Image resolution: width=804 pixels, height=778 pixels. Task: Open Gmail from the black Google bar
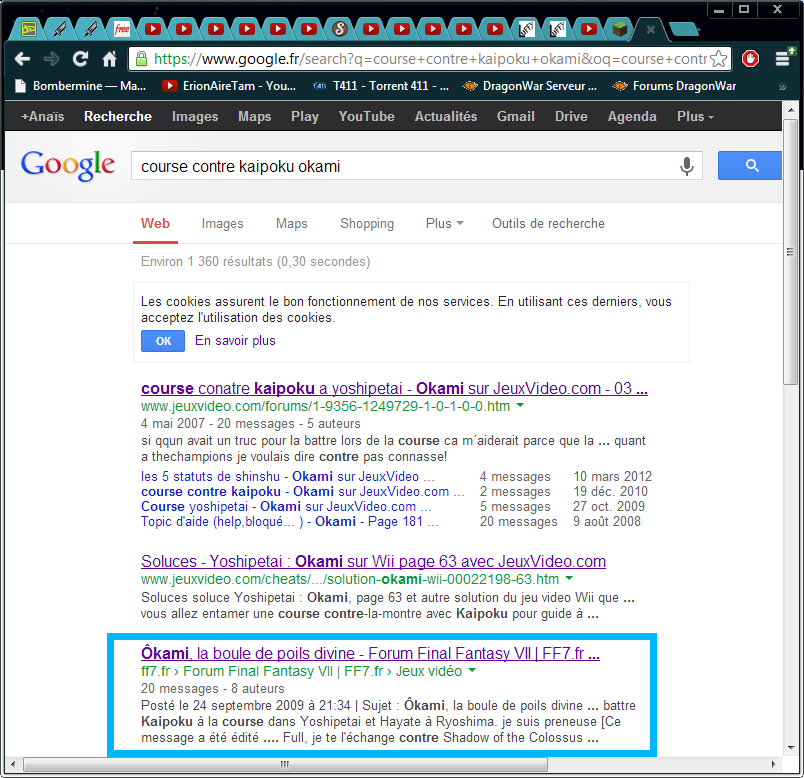(x=515, y=116)
